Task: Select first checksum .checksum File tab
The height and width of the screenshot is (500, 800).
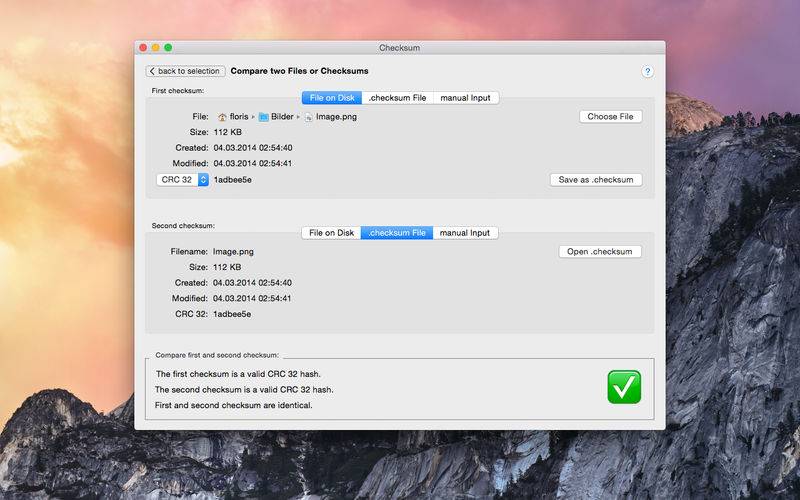Action: 397,97
